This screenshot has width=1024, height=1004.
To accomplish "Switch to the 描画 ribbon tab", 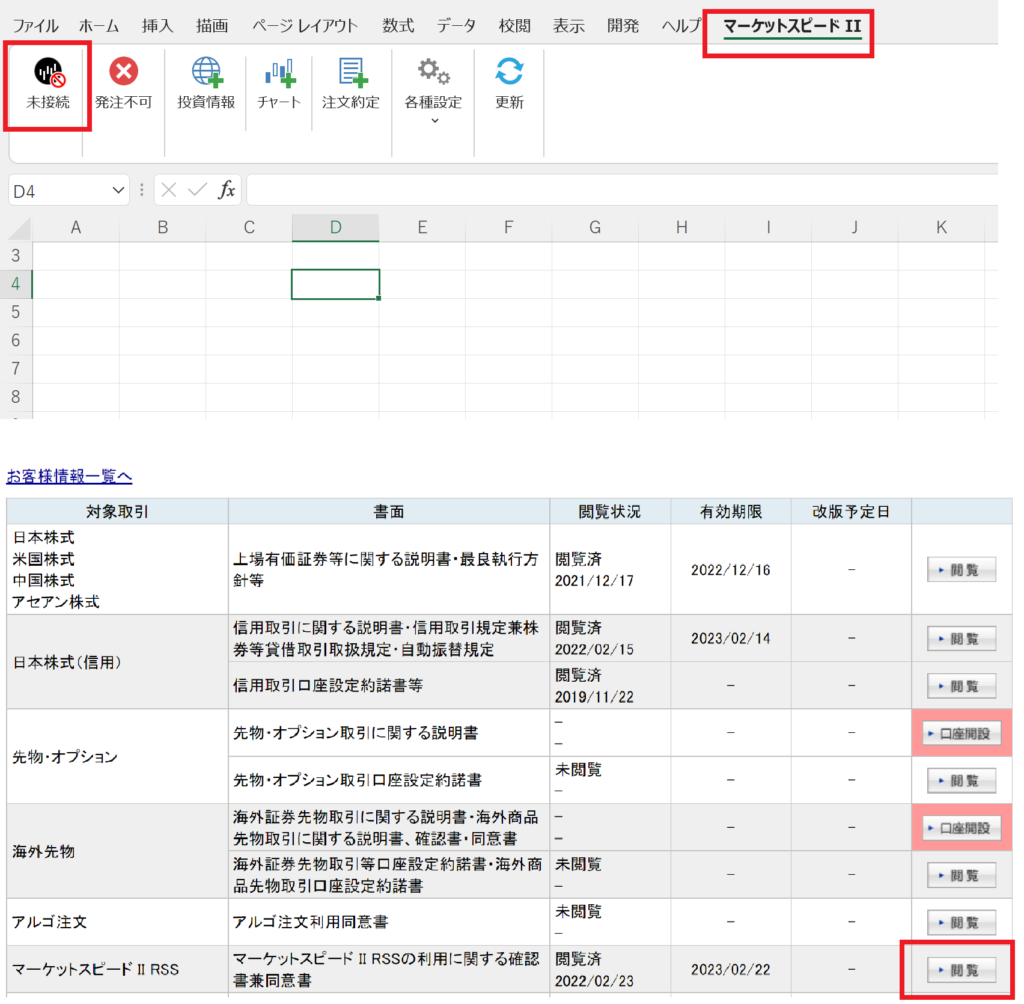I will pyautogui.click(x=212, y=26).
